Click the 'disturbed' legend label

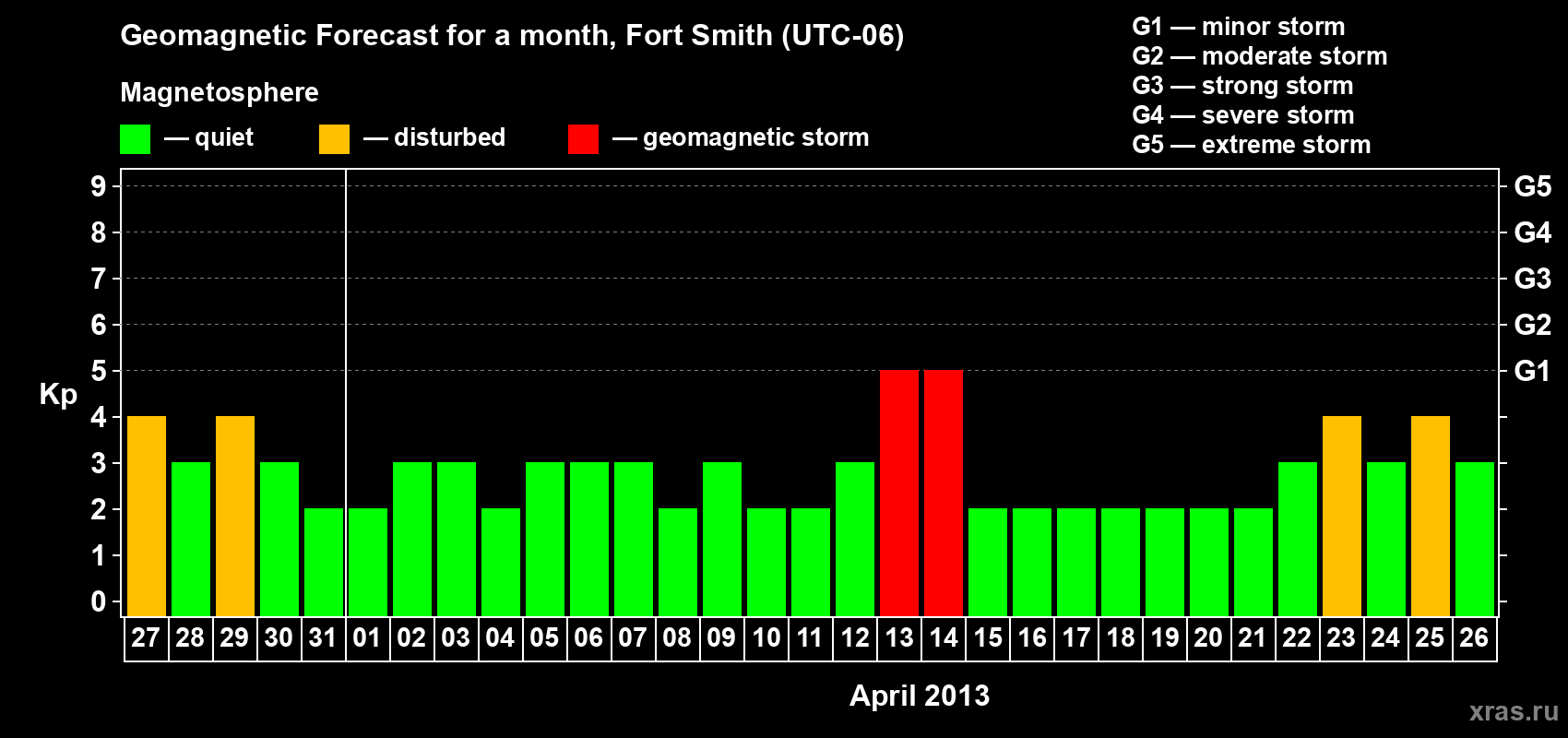click(450, 137)
